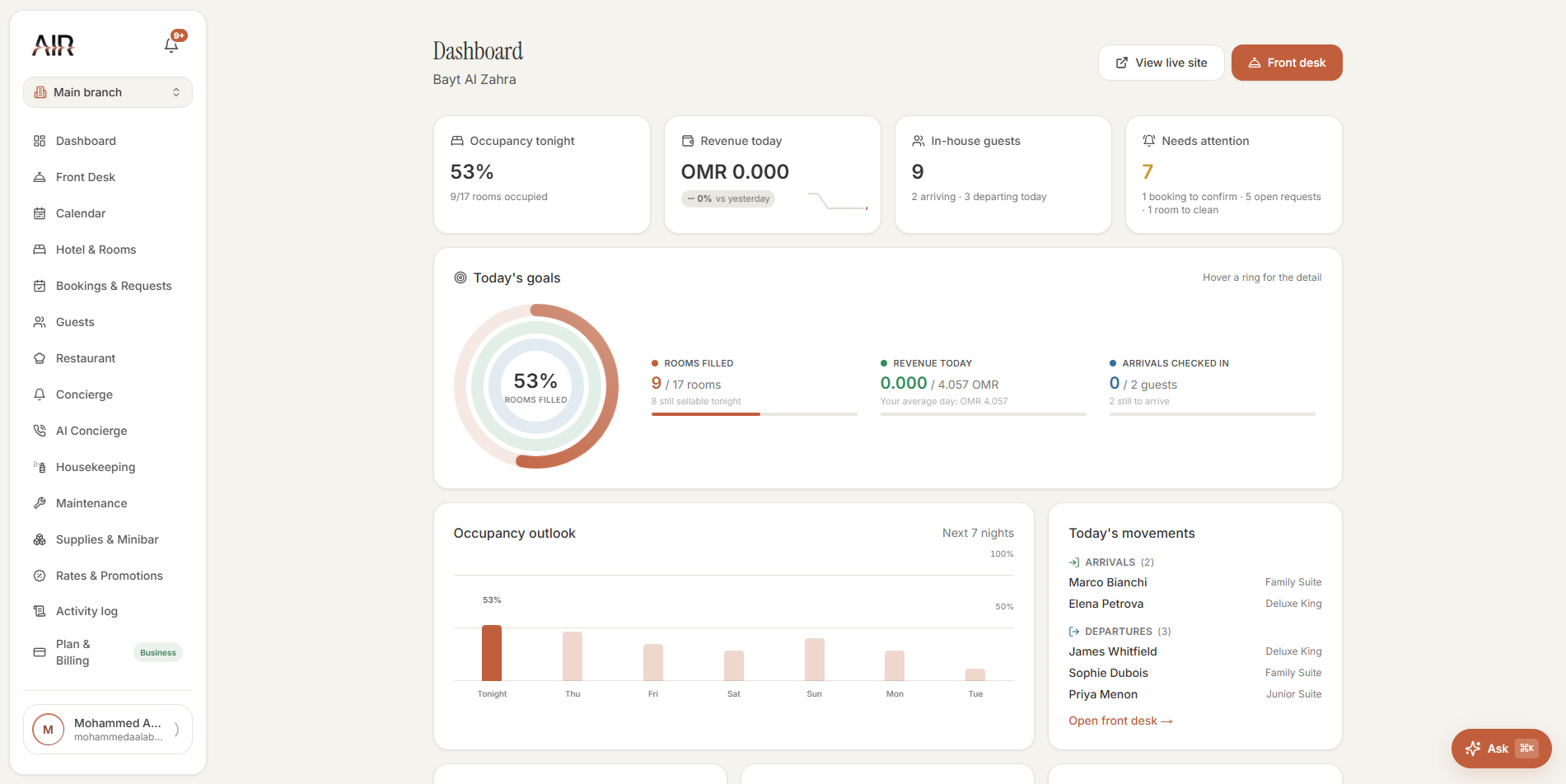The image size is (1566, 784).
Task: Select departure James Whitfield
Action: pos(1195,651)
